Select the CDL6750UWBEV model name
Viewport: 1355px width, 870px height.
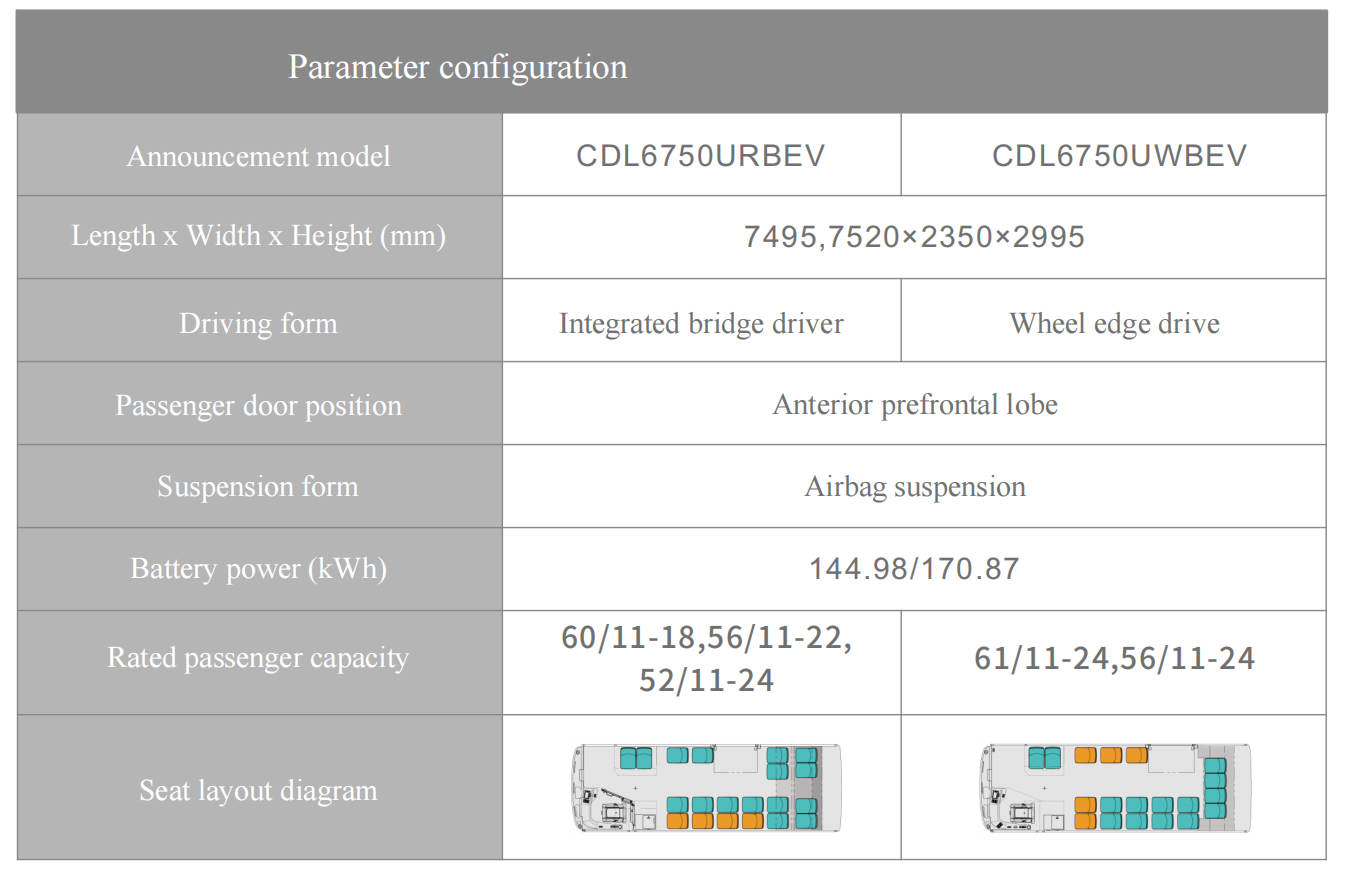click(1112, 155)
